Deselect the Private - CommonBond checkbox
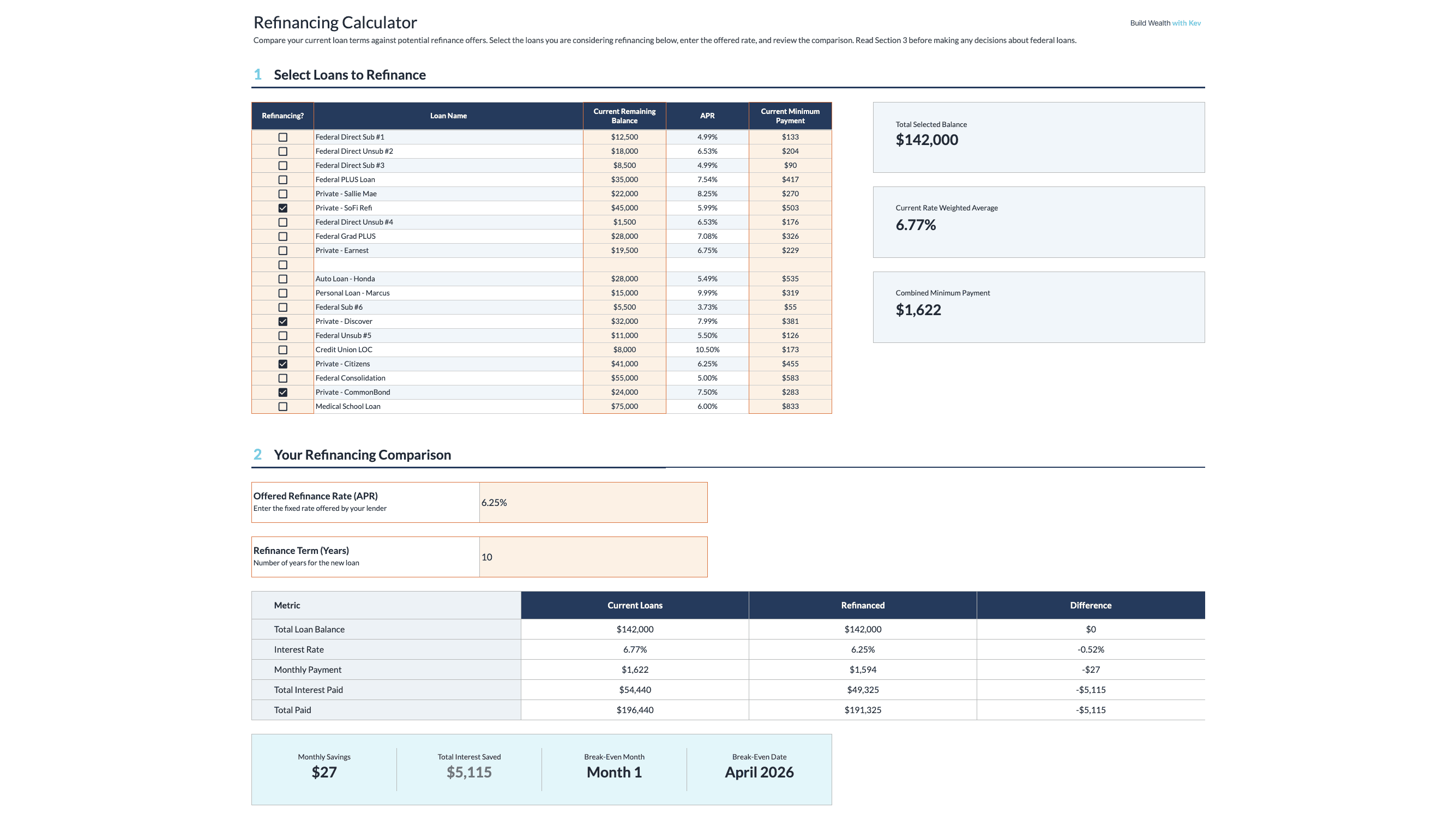Viewport: 1456px width, 820px height. tap(282, 392)
